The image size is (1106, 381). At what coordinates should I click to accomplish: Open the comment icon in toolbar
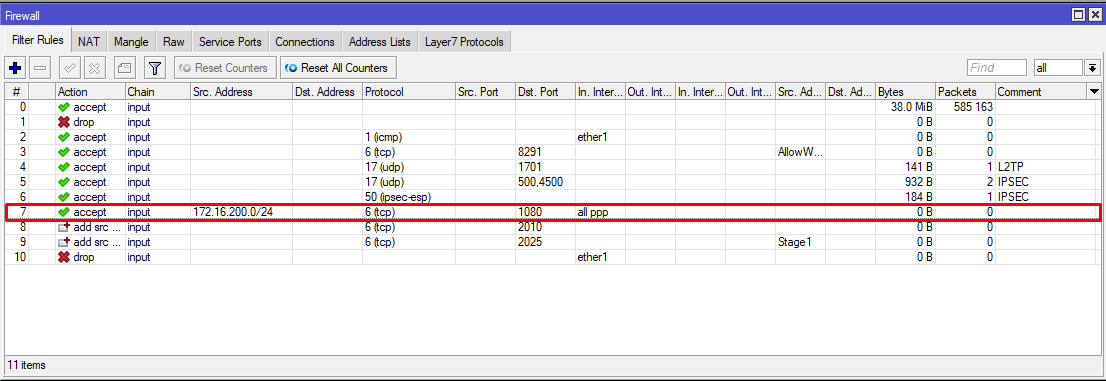(124, 68)
